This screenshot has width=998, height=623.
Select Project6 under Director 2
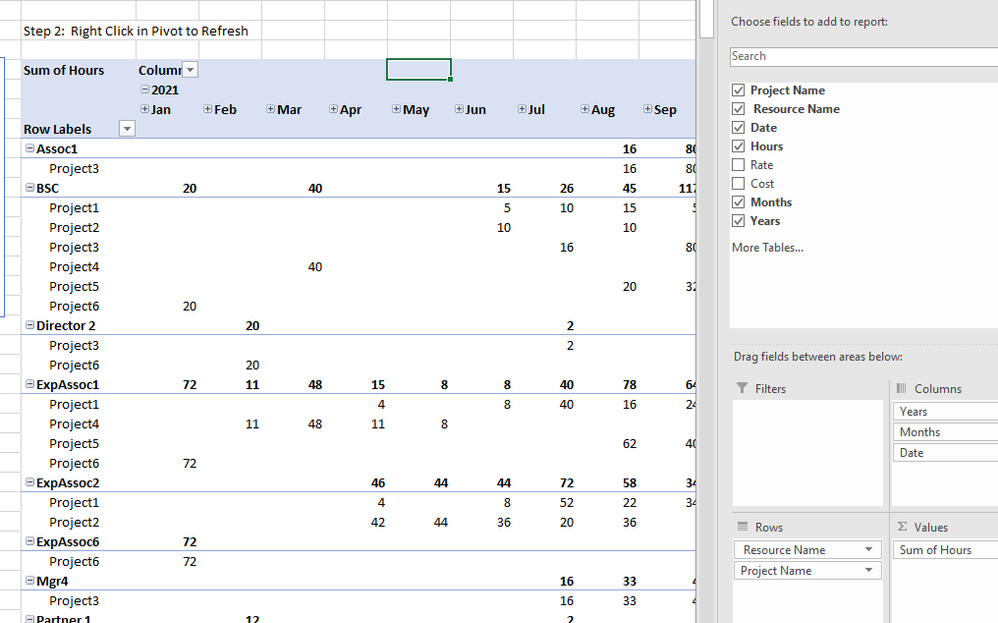pyautogui.click(x=74, y=365)
